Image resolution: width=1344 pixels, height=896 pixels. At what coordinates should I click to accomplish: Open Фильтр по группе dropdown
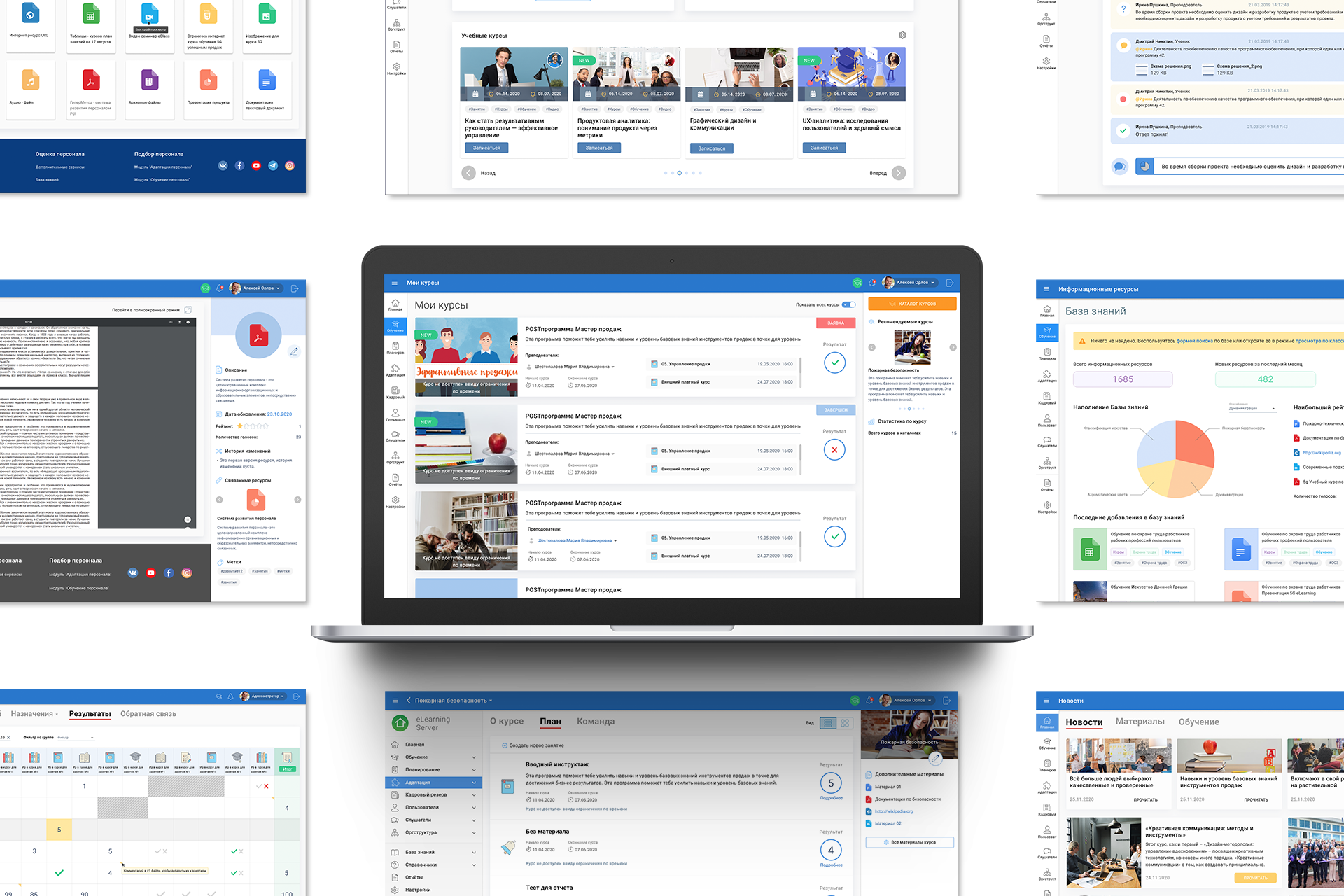point(75,738)
